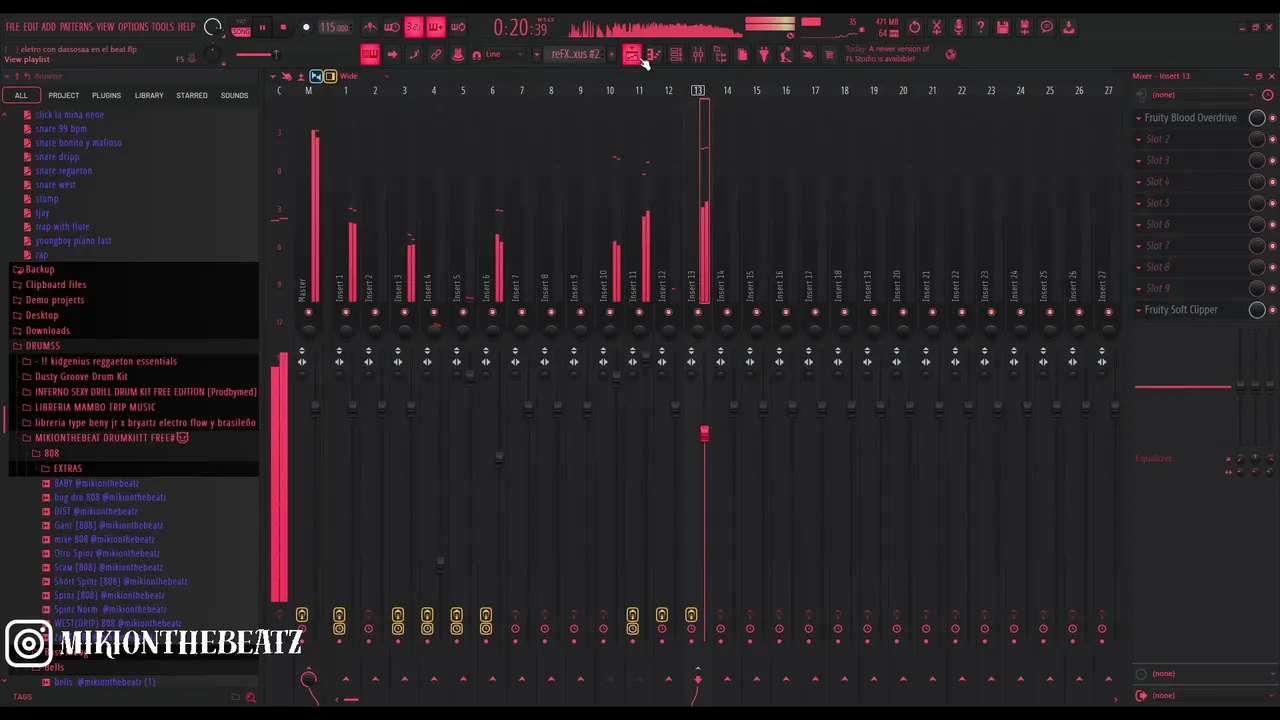Image resolution: width=1280 pixels, height=720 pixels.
Task: Click the tempo 115 field
Action: [x=334, y=27]
